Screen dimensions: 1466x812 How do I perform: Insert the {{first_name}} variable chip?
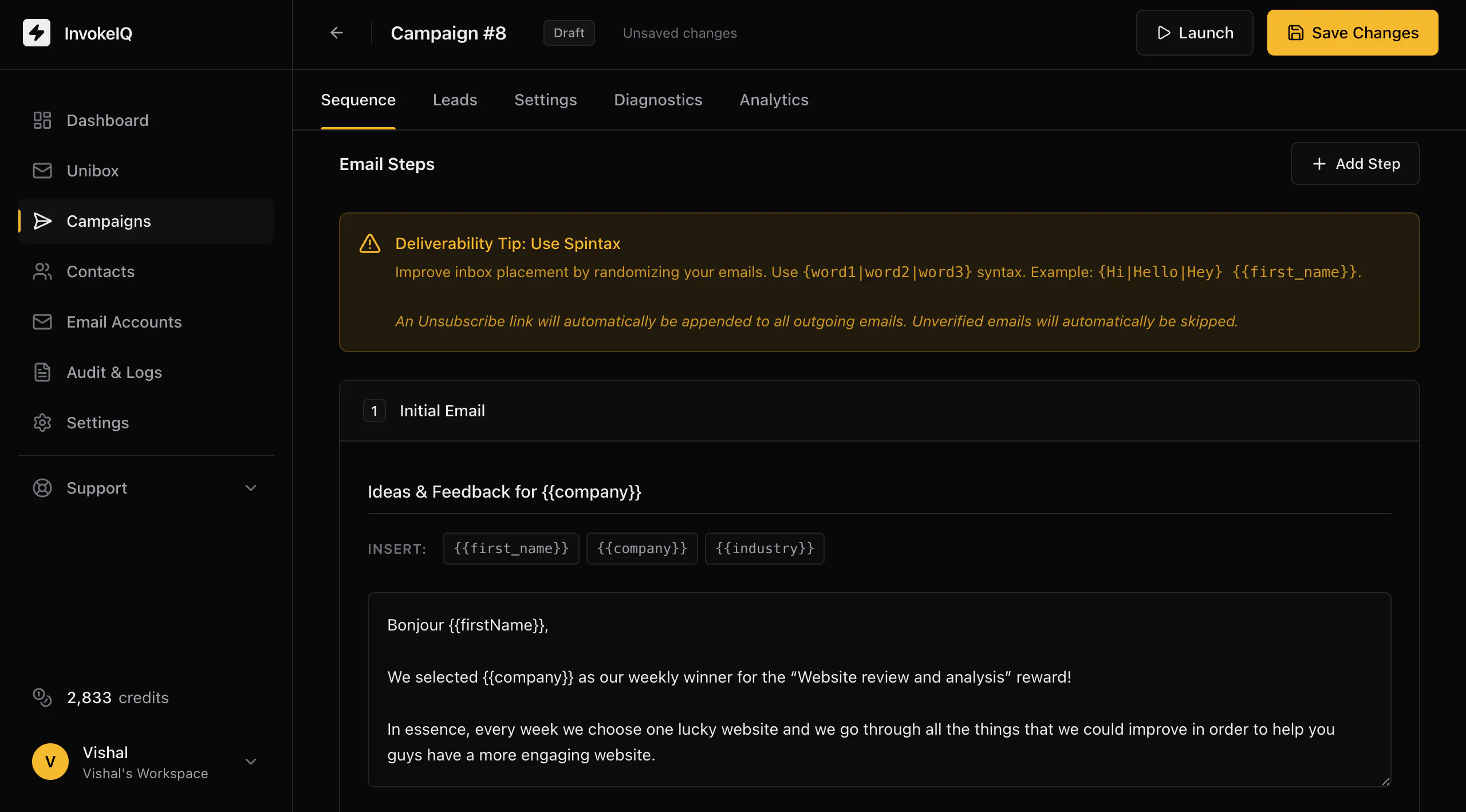pos(511,549)
